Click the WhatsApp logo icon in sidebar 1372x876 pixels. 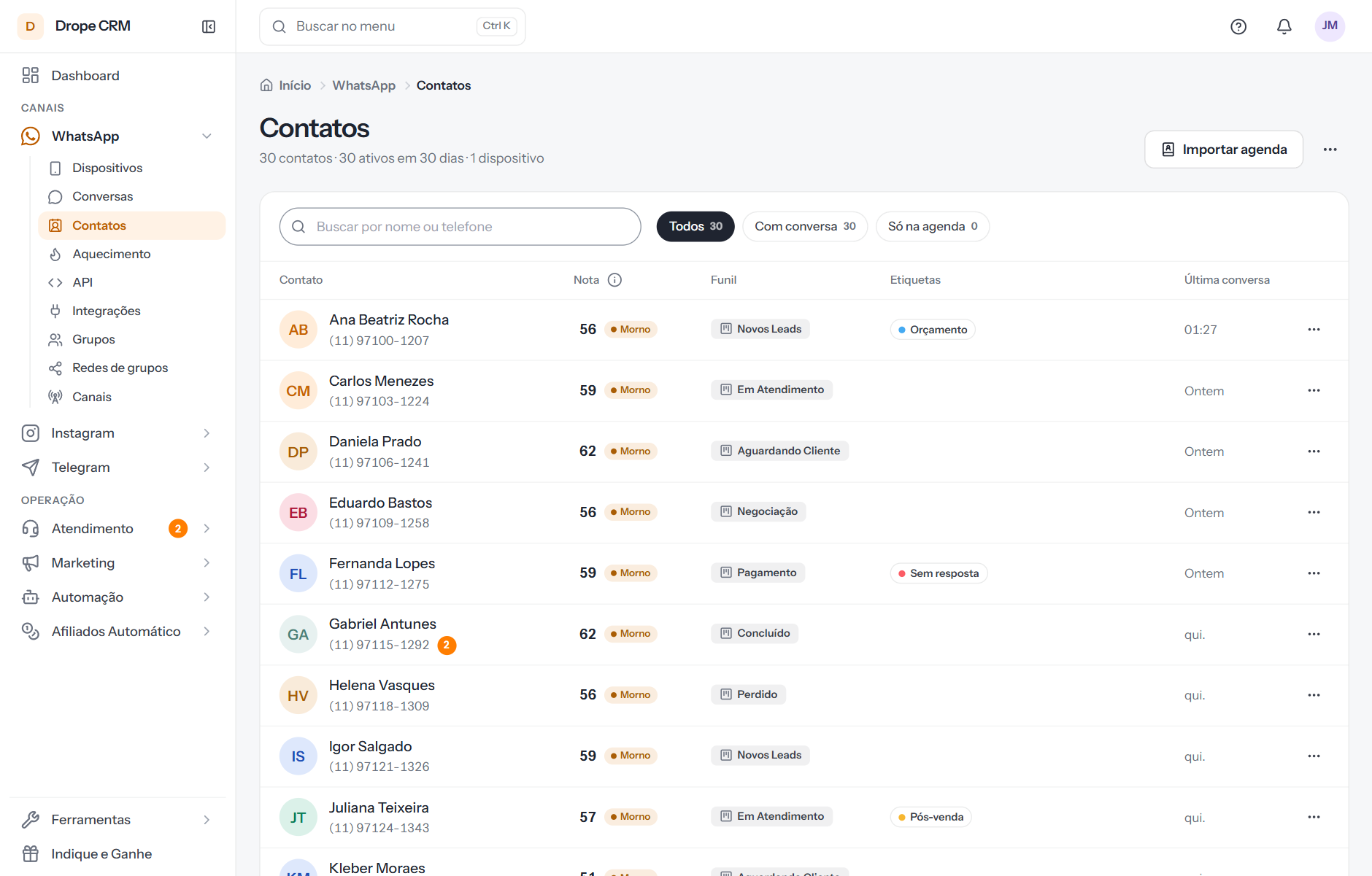point(31,136)
